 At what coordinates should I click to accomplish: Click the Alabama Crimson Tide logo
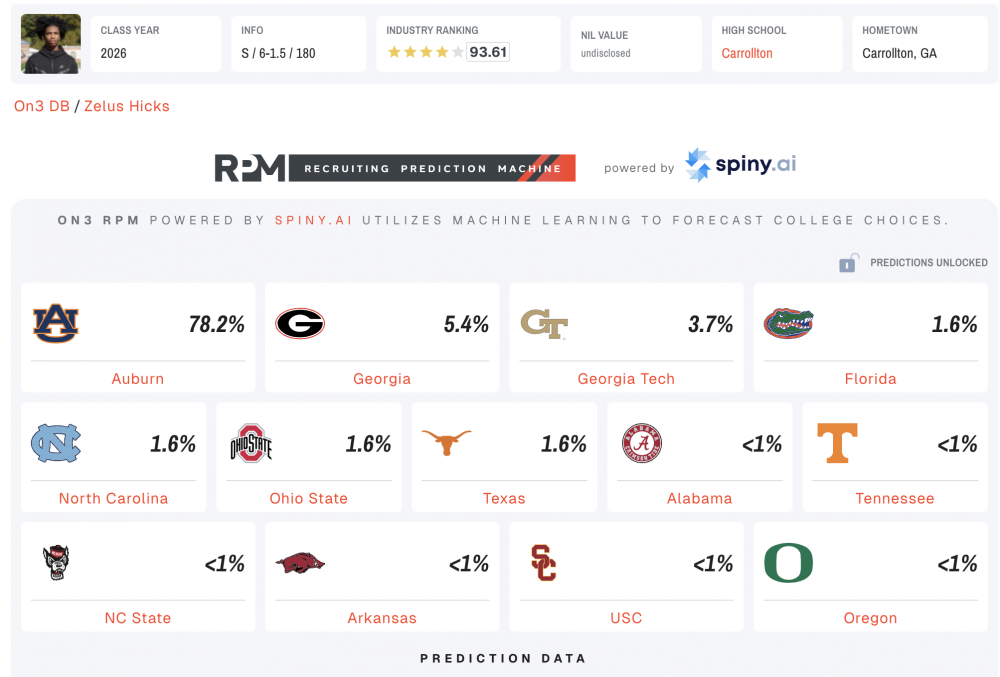coord(642,443)
